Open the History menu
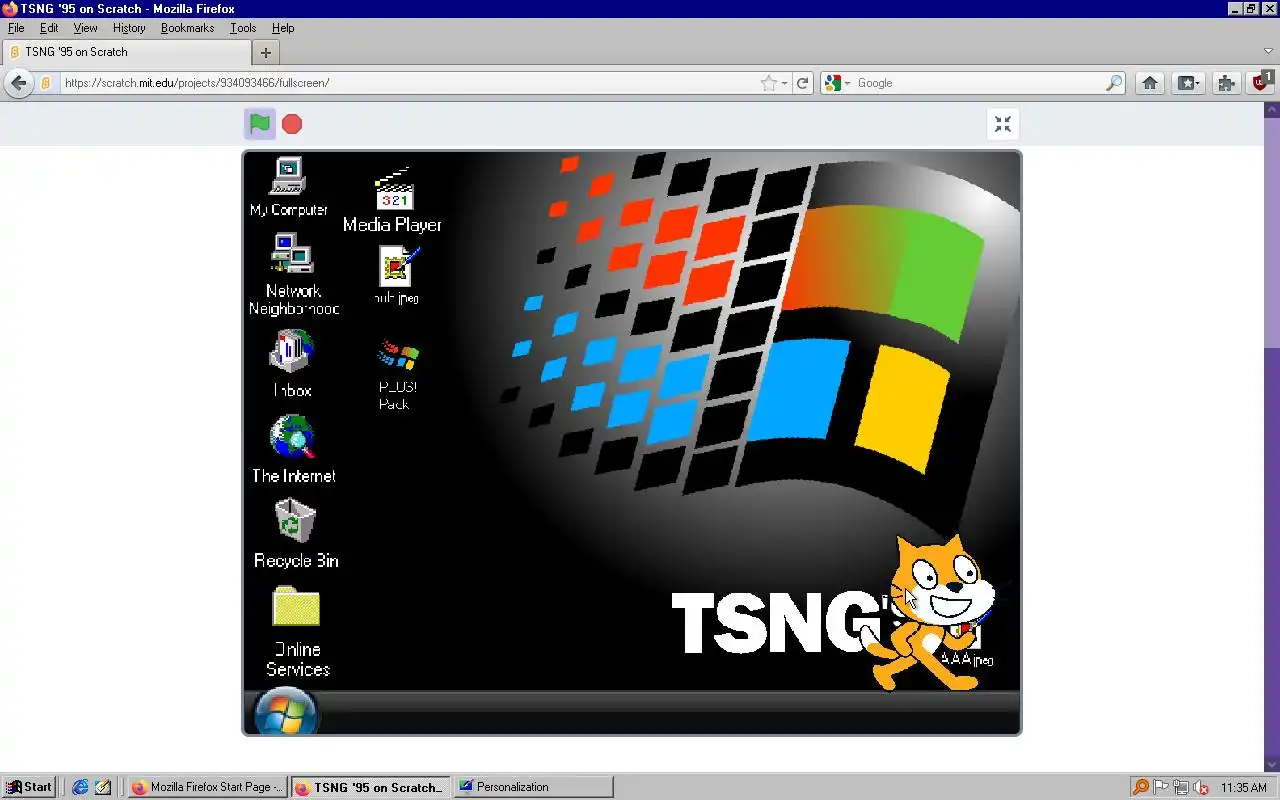 point(129,28)
